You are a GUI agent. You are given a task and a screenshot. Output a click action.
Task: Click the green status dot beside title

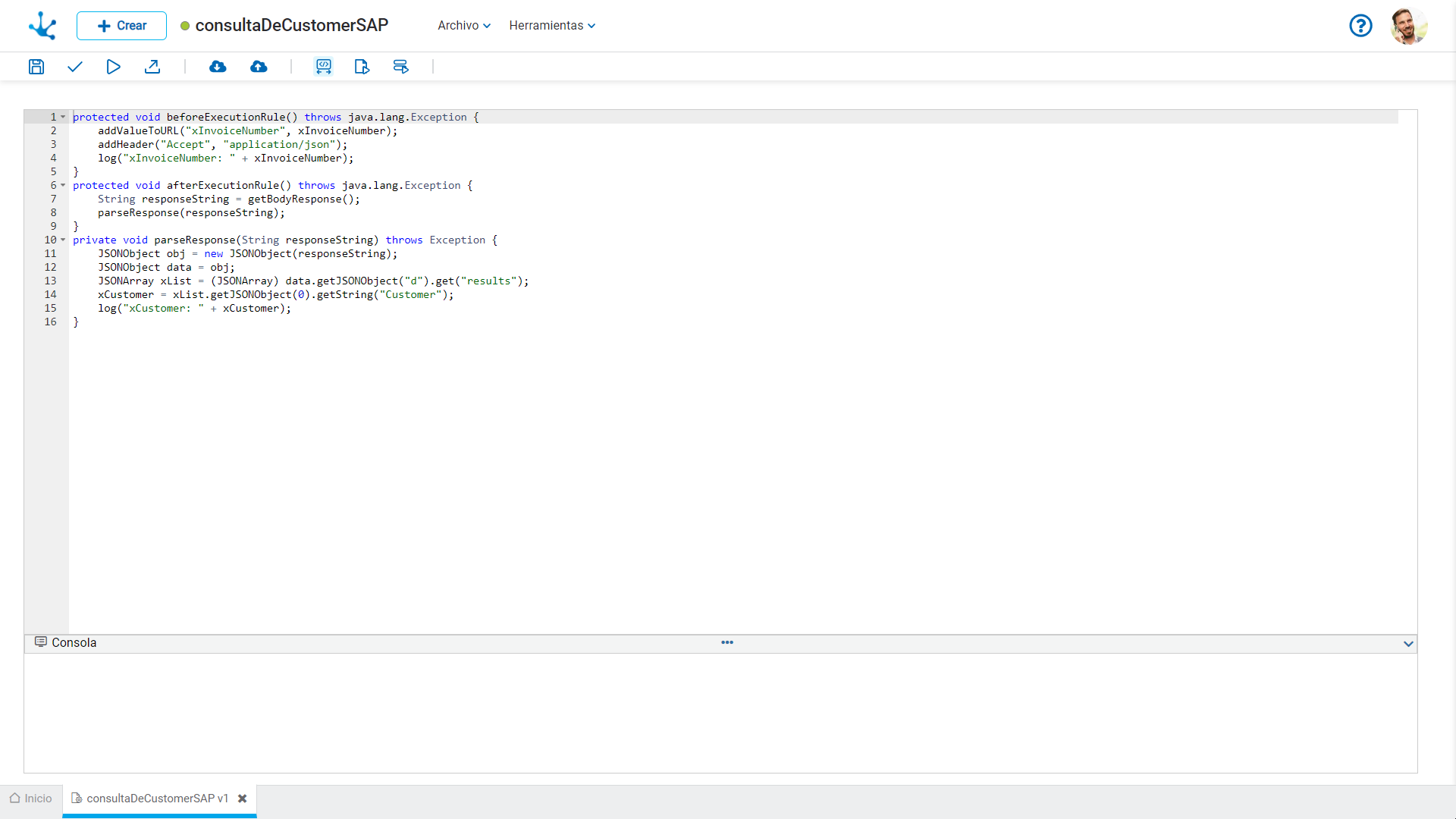click(185, 26)
